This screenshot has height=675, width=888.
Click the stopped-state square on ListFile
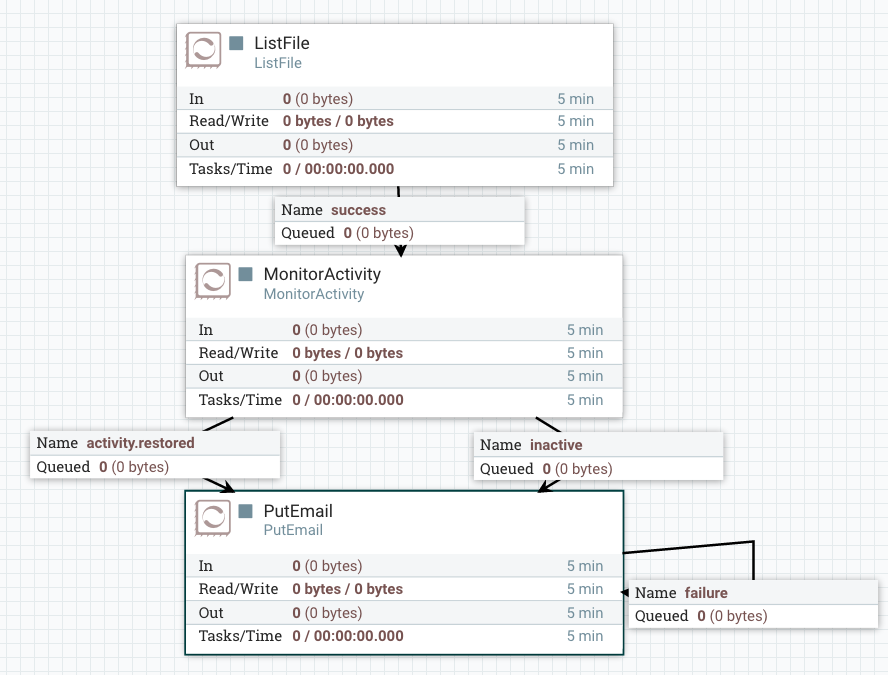236,43
